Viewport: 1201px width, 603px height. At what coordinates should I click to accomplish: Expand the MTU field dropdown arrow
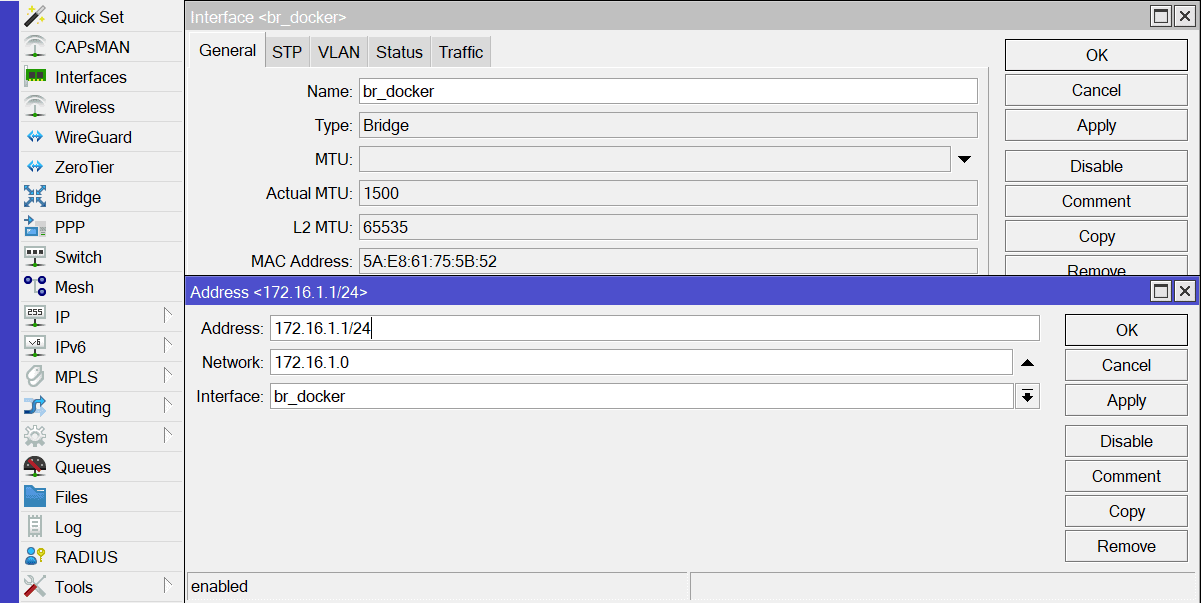[x=964, y=159]
